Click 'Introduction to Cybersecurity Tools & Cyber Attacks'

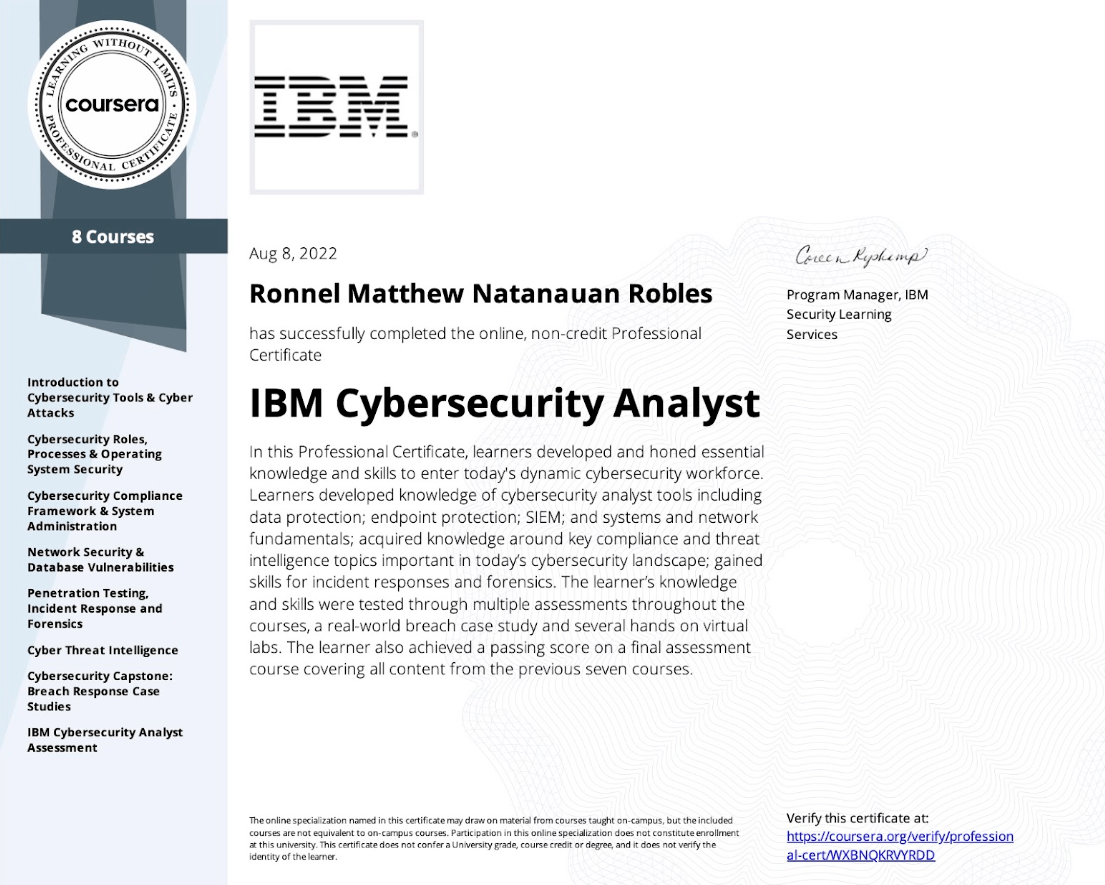pyautogui.click(x=110, y=397)
